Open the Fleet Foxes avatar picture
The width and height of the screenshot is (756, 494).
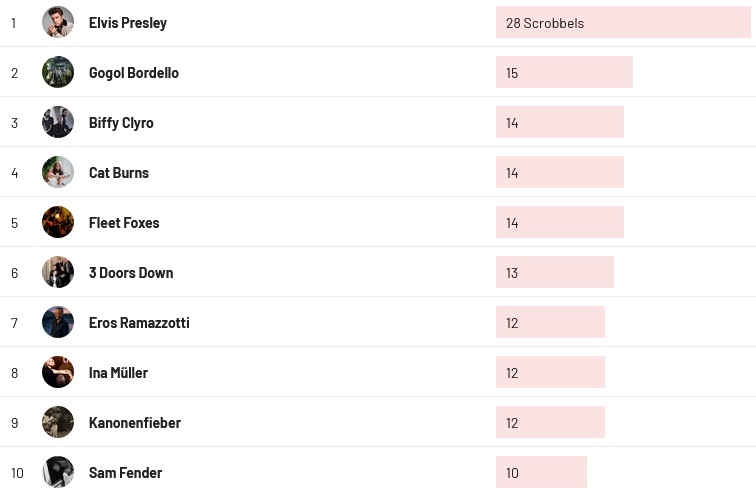coord(58,222)
